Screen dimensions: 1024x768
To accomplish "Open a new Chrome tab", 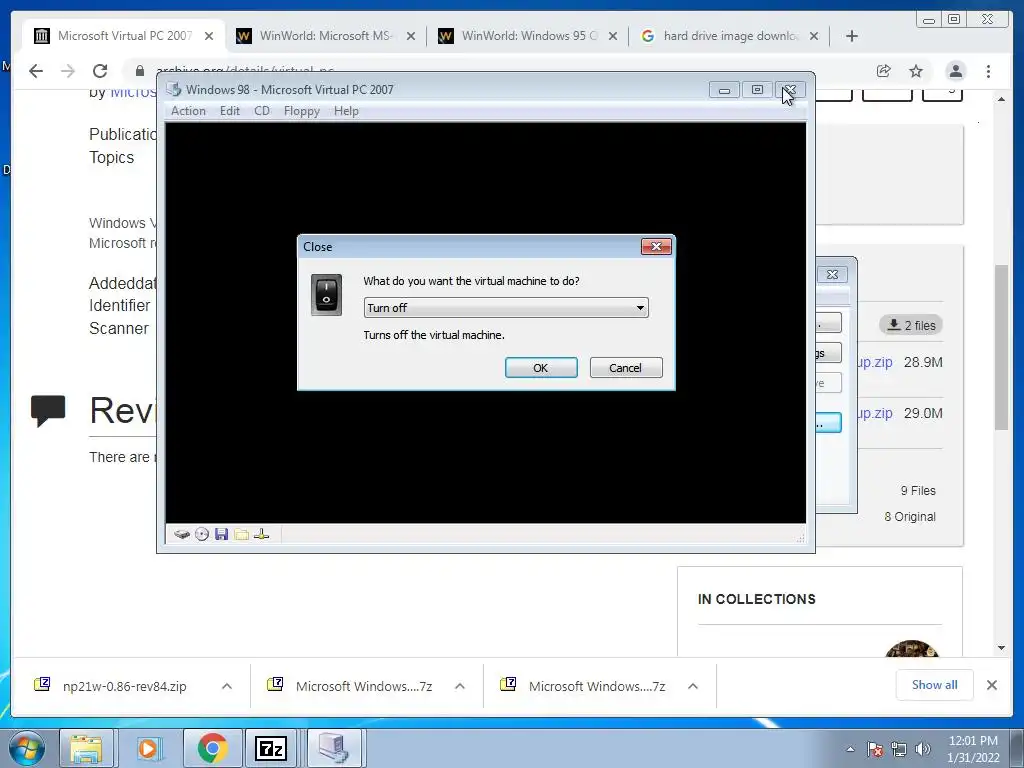I will tap(852, 36).
